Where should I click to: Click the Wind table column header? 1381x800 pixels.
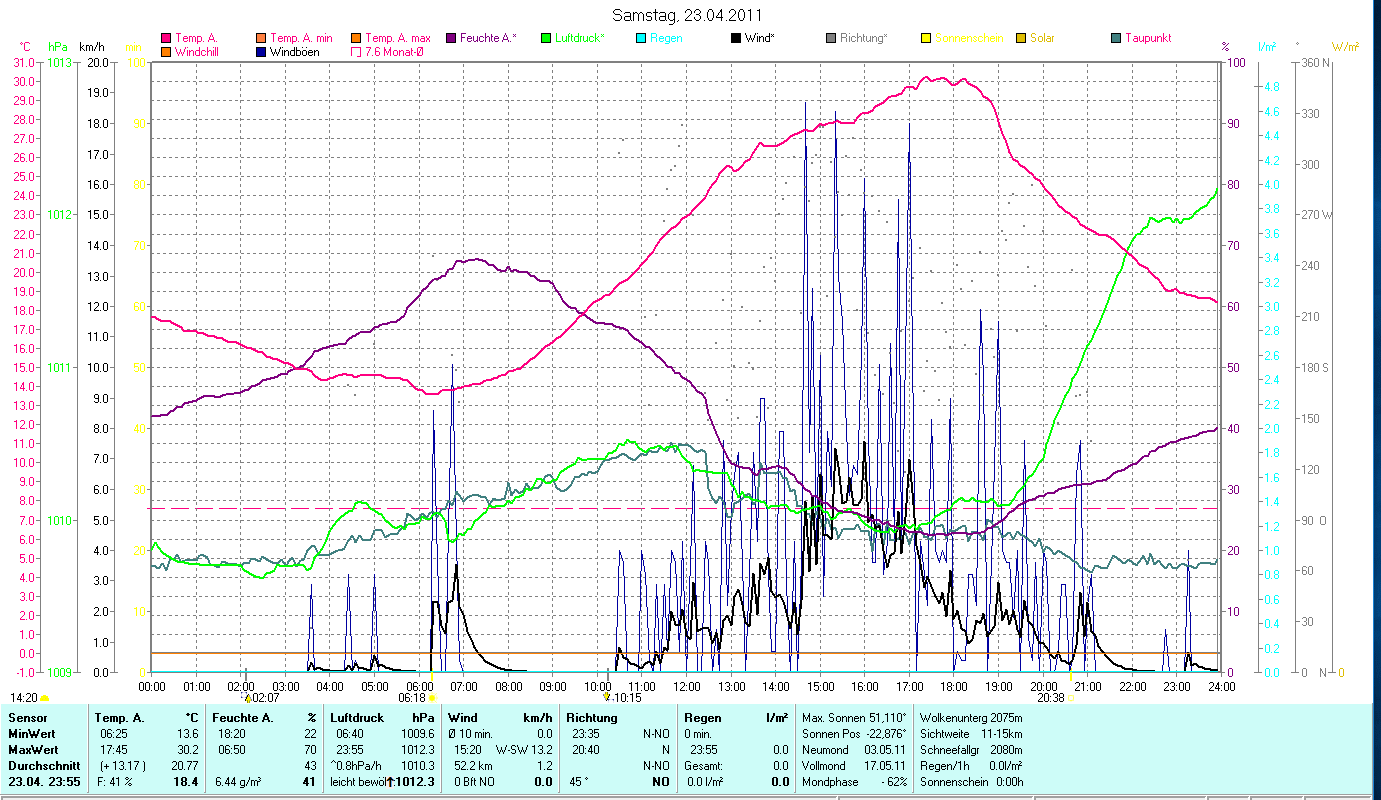[463, 718]
